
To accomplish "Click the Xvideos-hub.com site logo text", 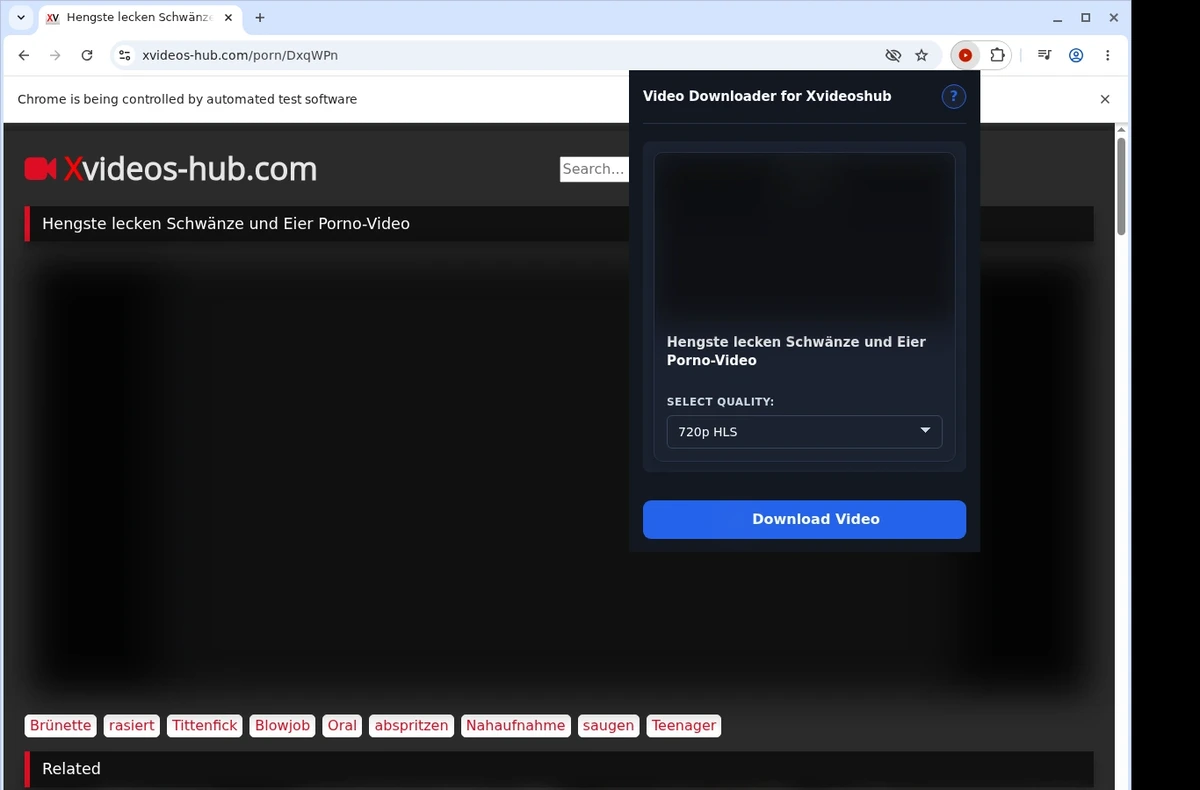I will pyautogui.click(x=190, y=169).
